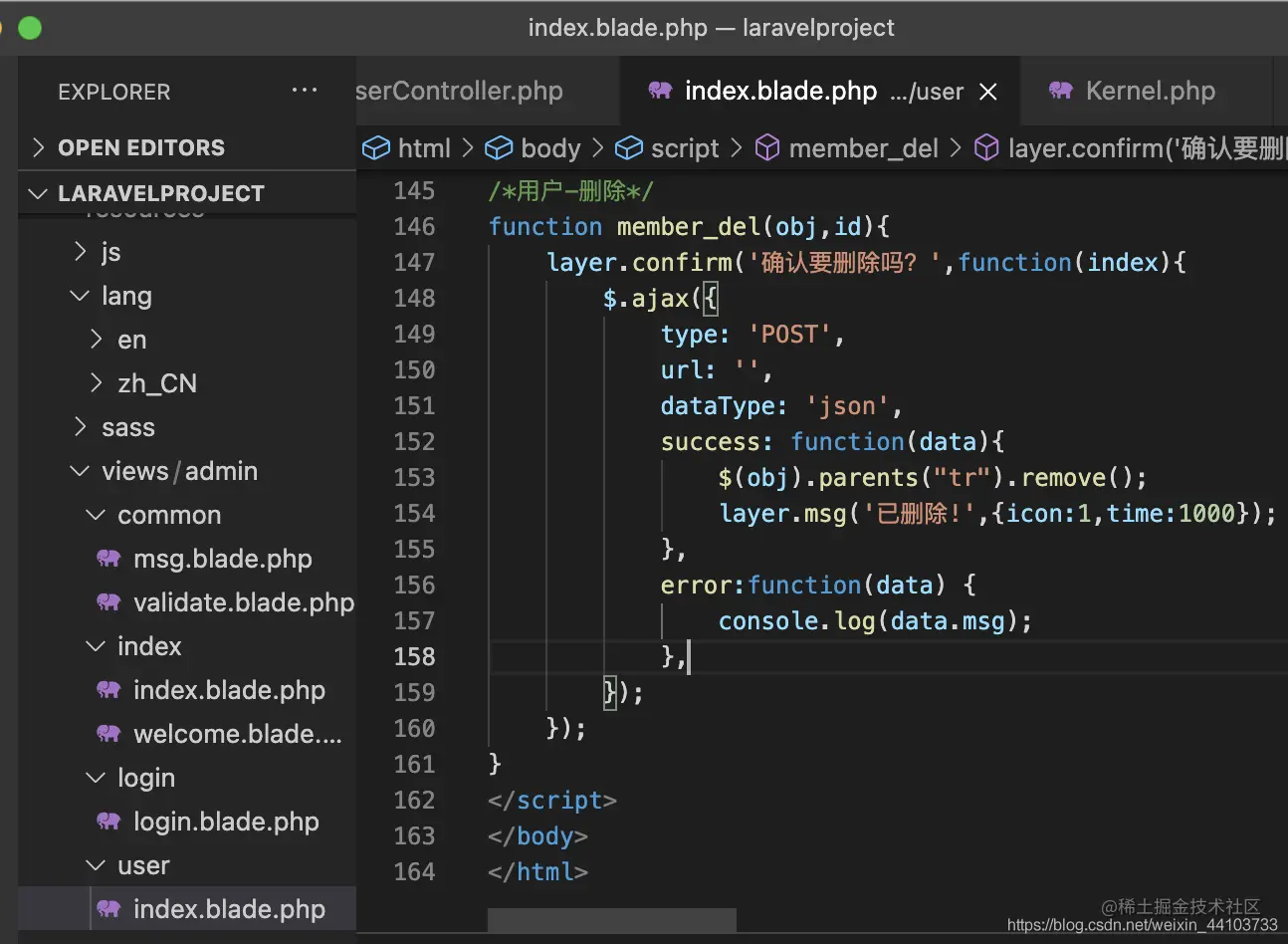Expand the OPEN EDITORS section
Viewport: 1288px width, 944px height.
pyautogui.click(x=38, y=147)
